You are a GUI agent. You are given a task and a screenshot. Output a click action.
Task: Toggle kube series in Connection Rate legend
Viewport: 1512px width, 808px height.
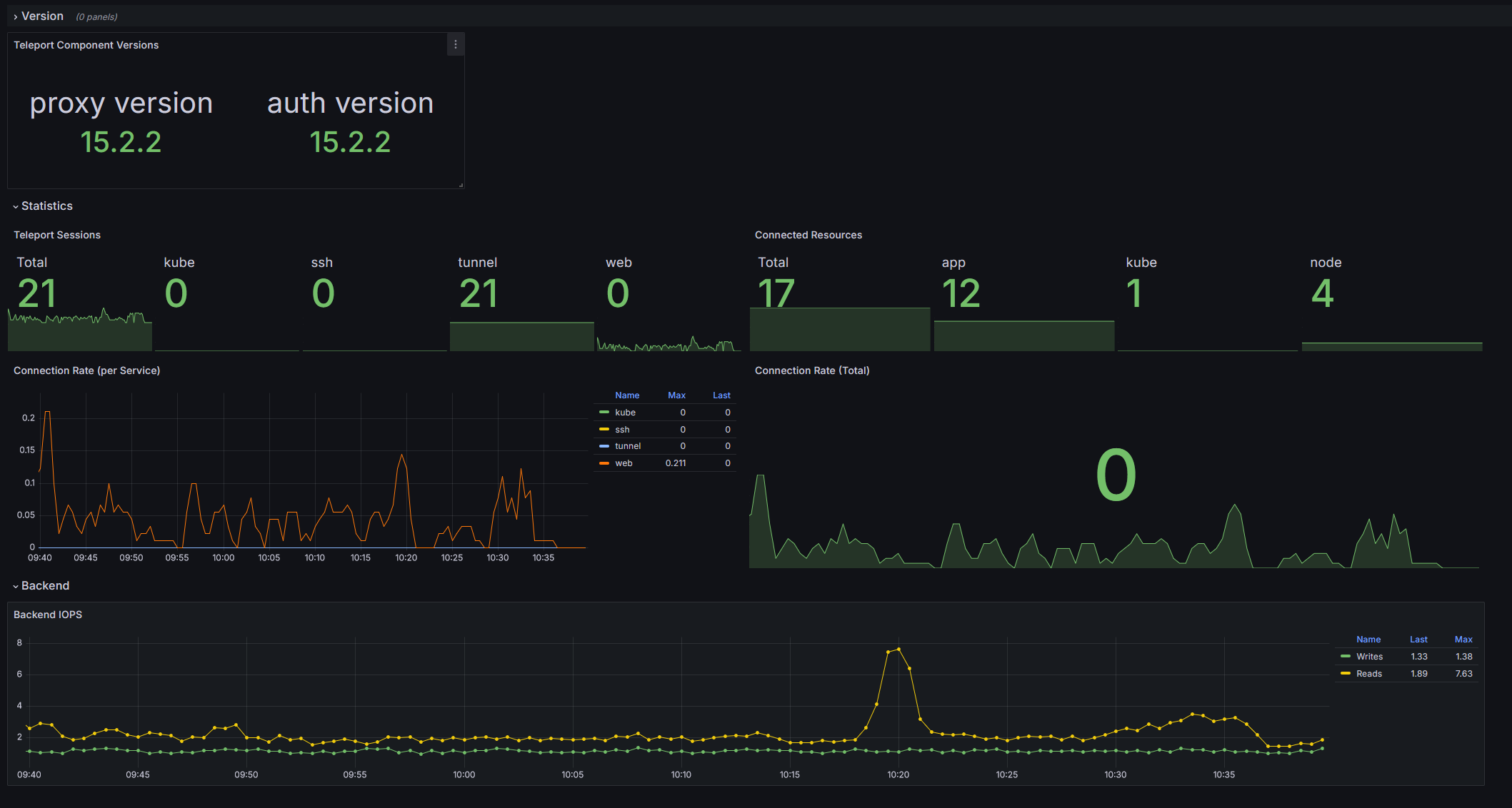[625, 413]
